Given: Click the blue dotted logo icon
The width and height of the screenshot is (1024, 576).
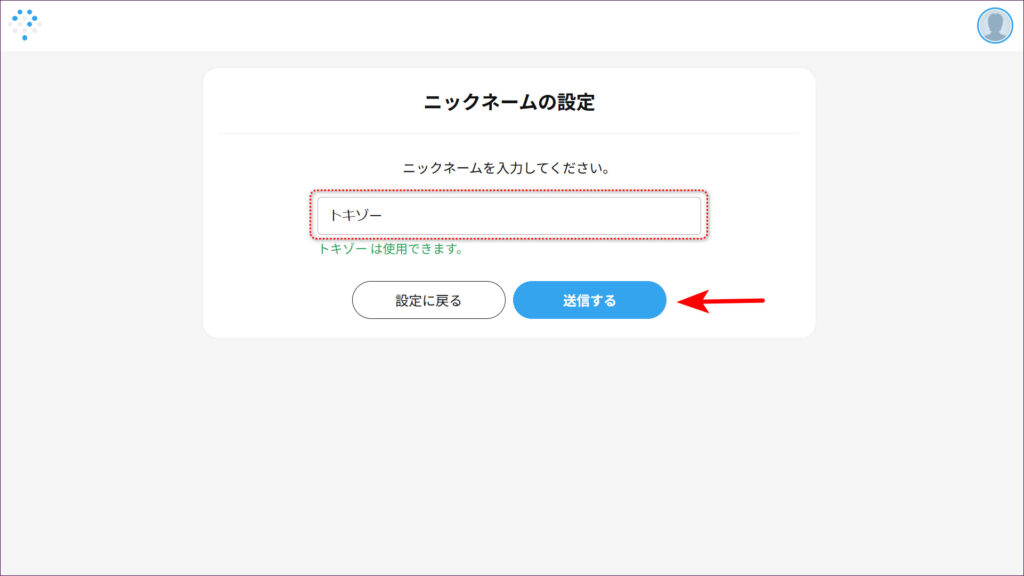Looking at the screenshot, I should pos(24,24).
